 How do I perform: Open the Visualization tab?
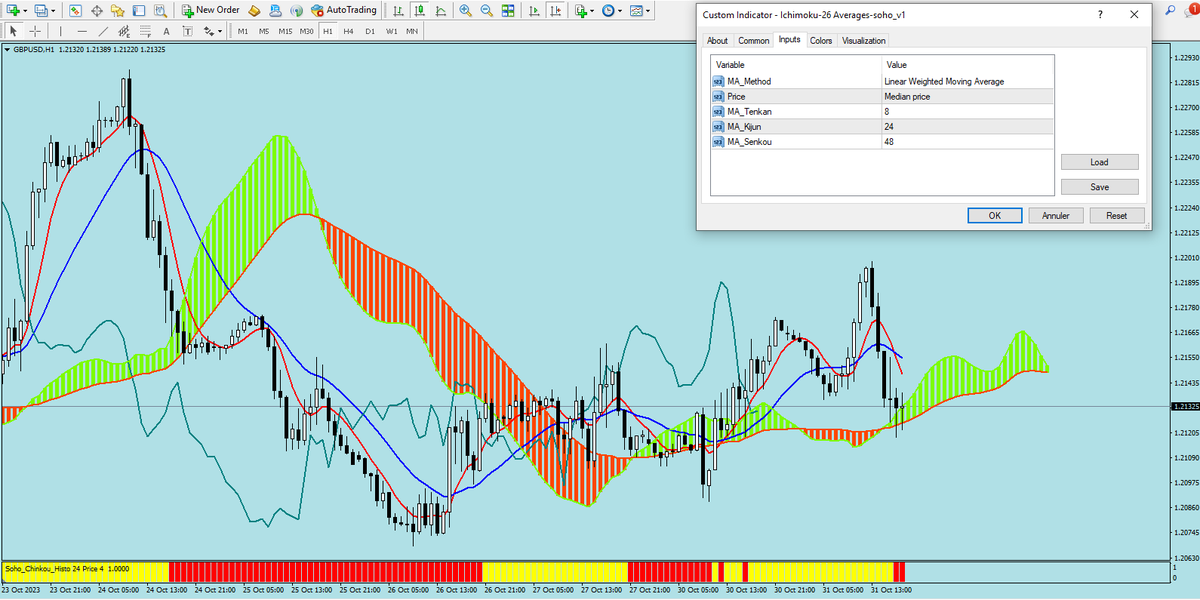point(862,40)
